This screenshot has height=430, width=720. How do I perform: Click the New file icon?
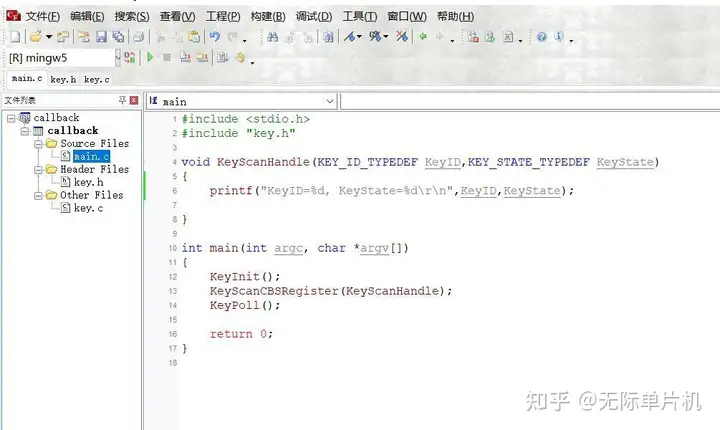[15, 36]
